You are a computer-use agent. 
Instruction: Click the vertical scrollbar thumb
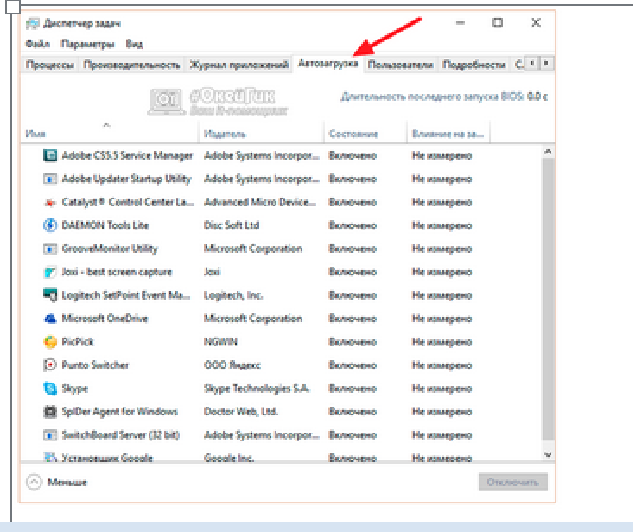point(548,300)
